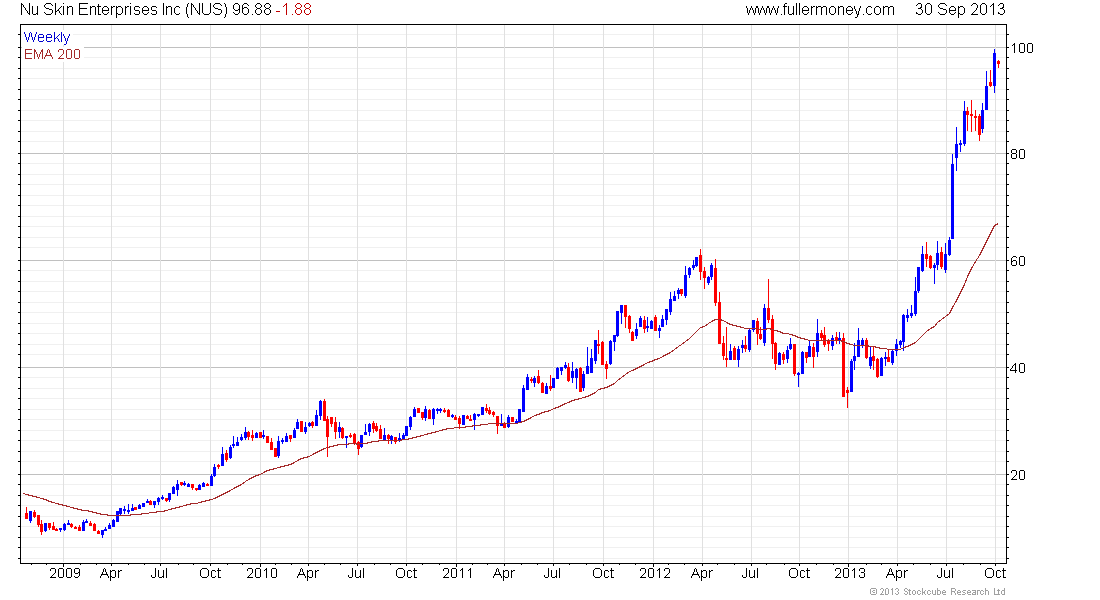Click the x-axis year label 2012

[655, 573]
